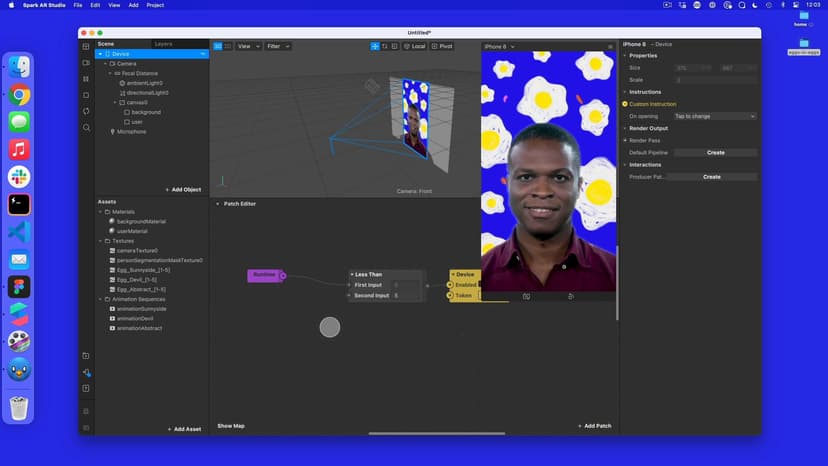Collapse the Animation Sequences folder

click(100, 299)
